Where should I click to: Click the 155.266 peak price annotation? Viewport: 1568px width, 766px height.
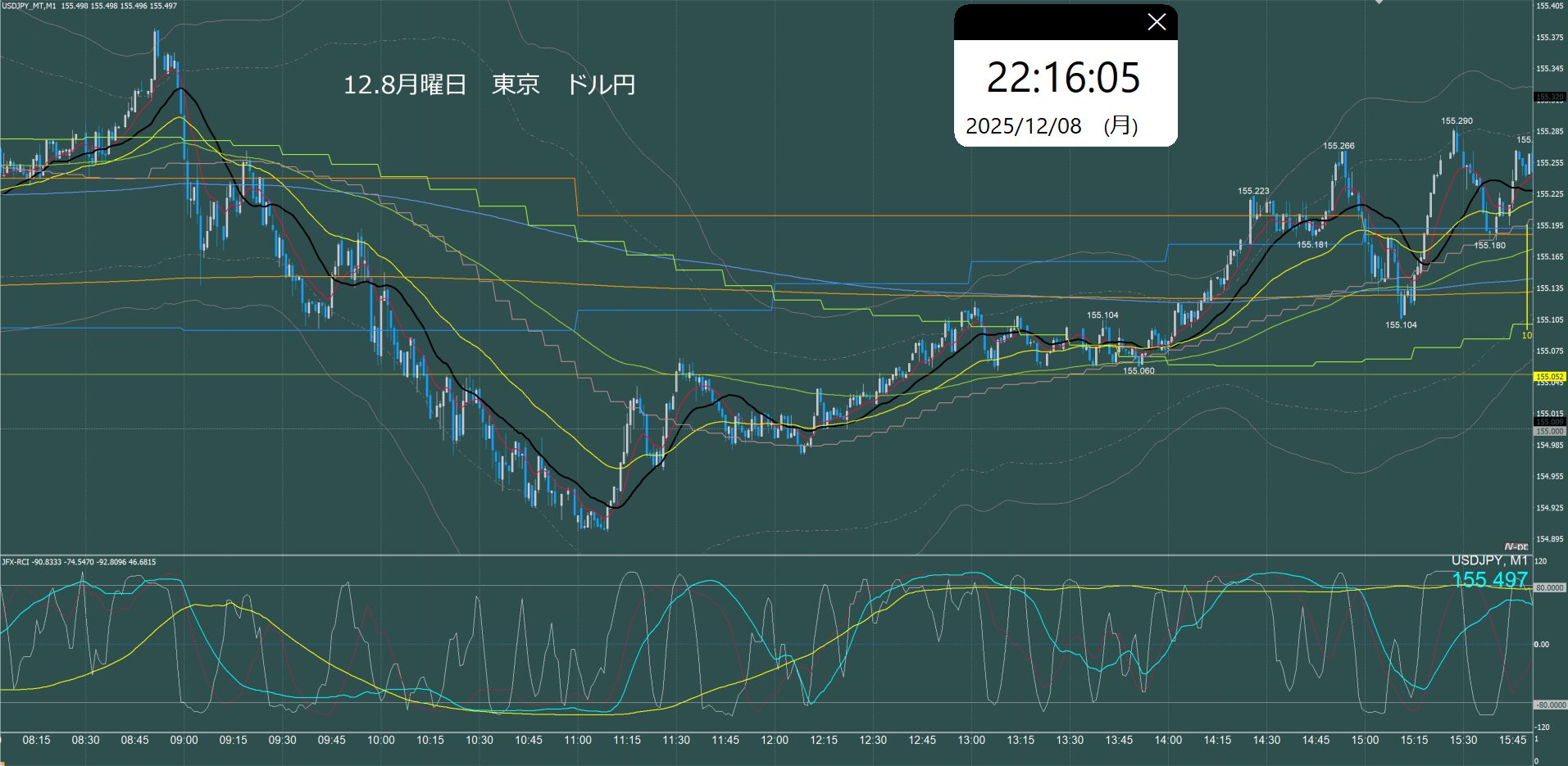1338,146
